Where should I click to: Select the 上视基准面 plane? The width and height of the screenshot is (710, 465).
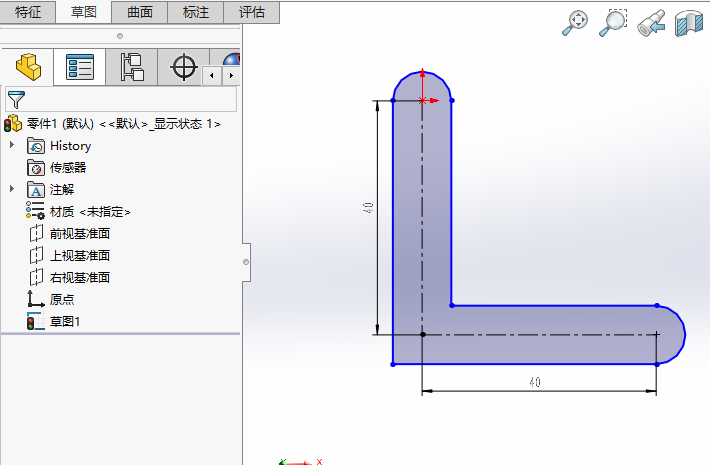tap(80, 255)
